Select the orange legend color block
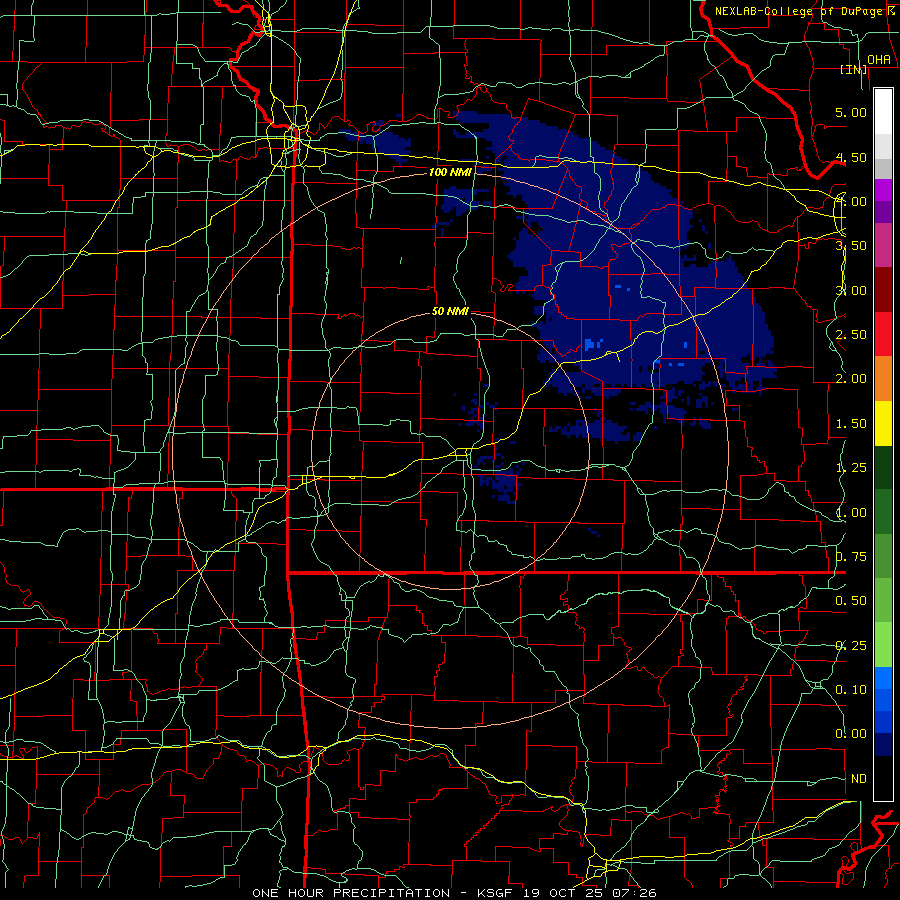Image resolution: width=900 pixels, height=900 pixels. click(883, 379)
